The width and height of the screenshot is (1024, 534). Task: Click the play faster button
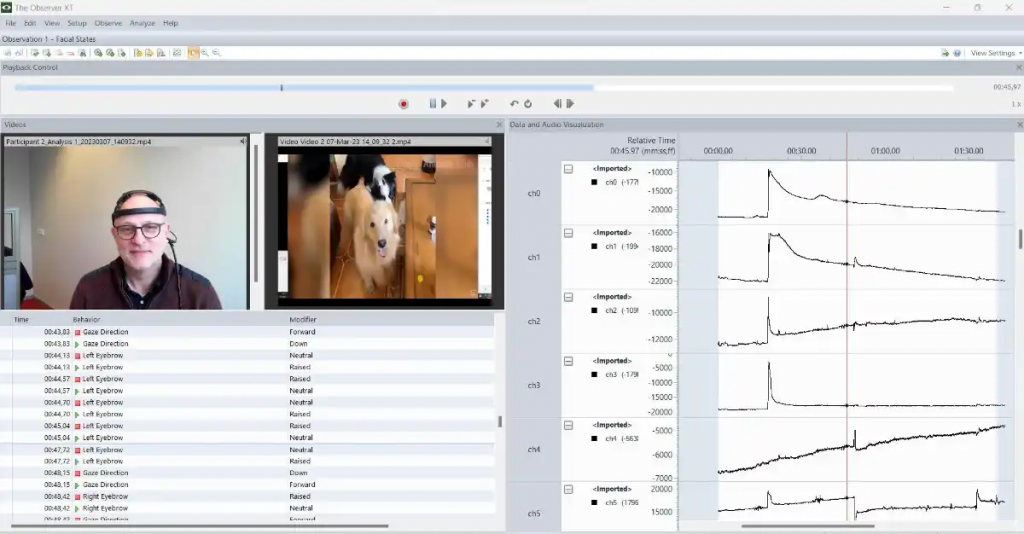[x=485, y=104]
